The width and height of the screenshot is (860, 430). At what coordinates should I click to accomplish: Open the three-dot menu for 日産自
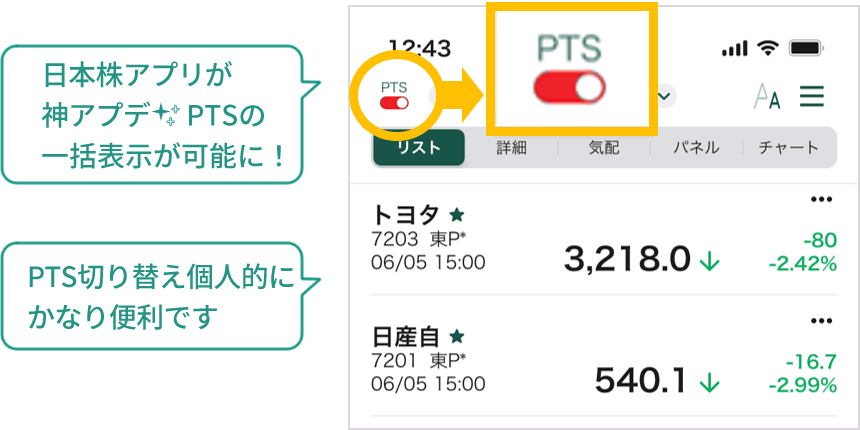click(x=821, y=321)
